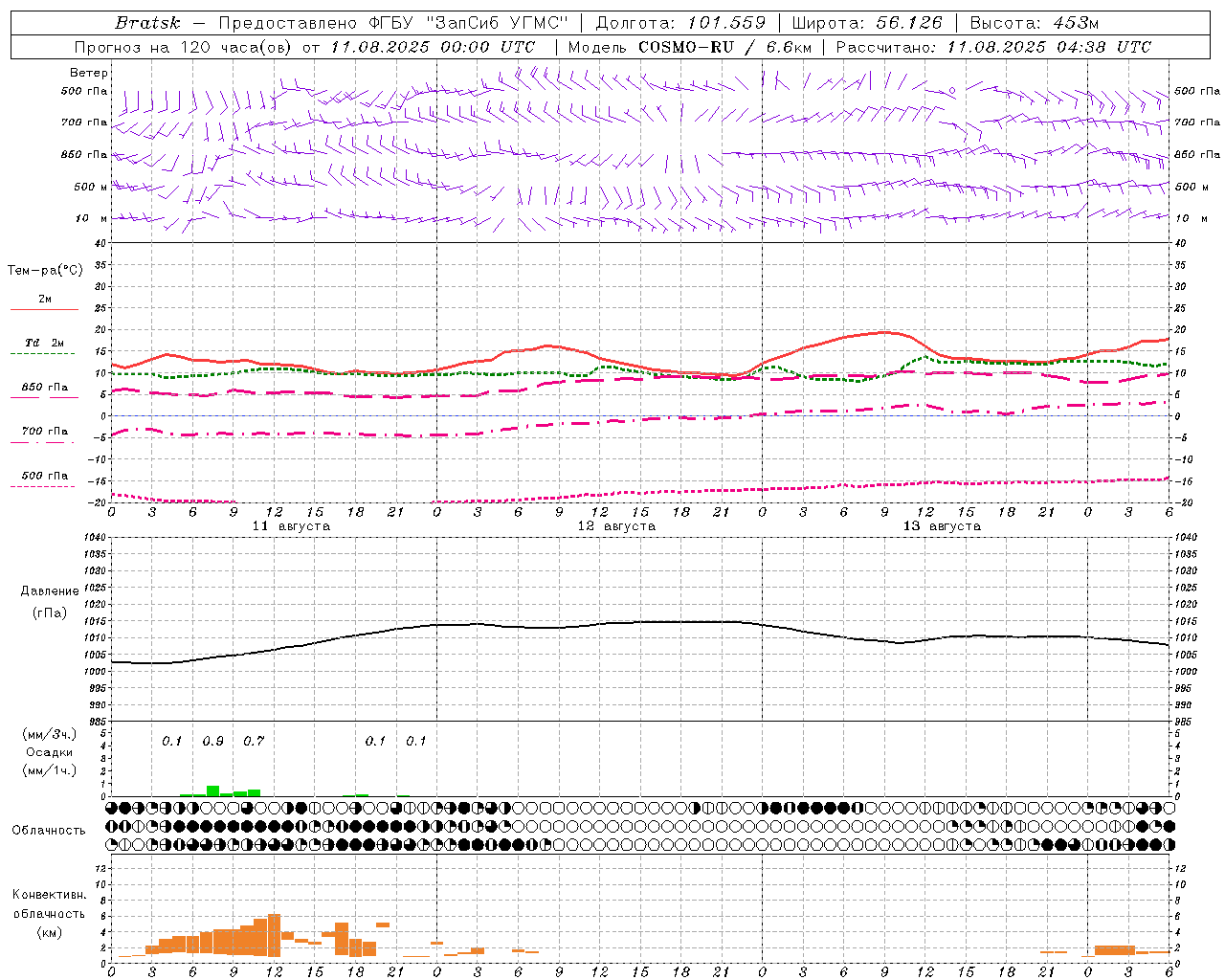Click the computed time "Рассчитано: 11.08.2025 04:38 UTC"

click(x=993, y=47)
